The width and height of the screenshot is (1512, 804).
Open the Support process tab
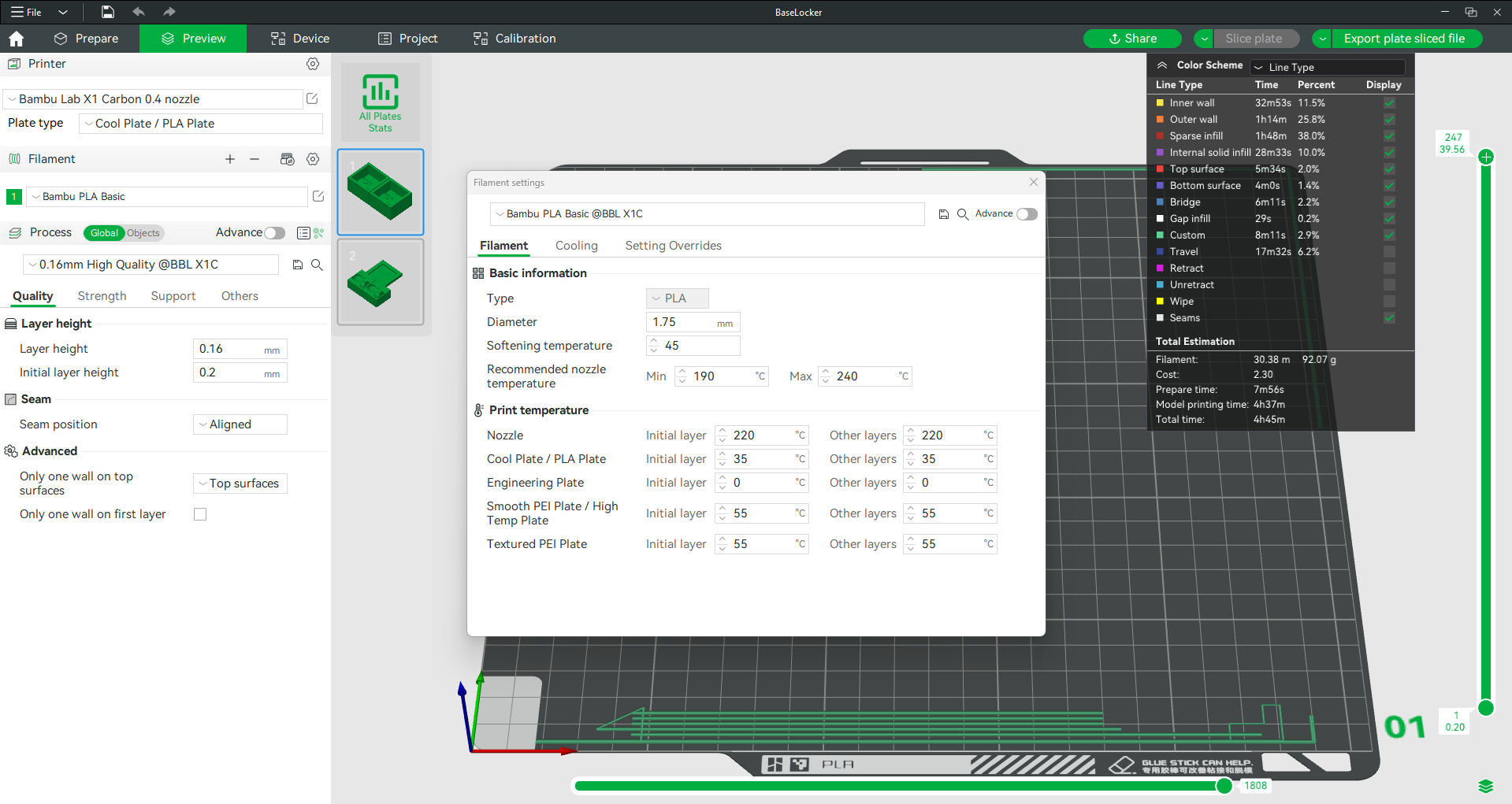click(173, 296)
